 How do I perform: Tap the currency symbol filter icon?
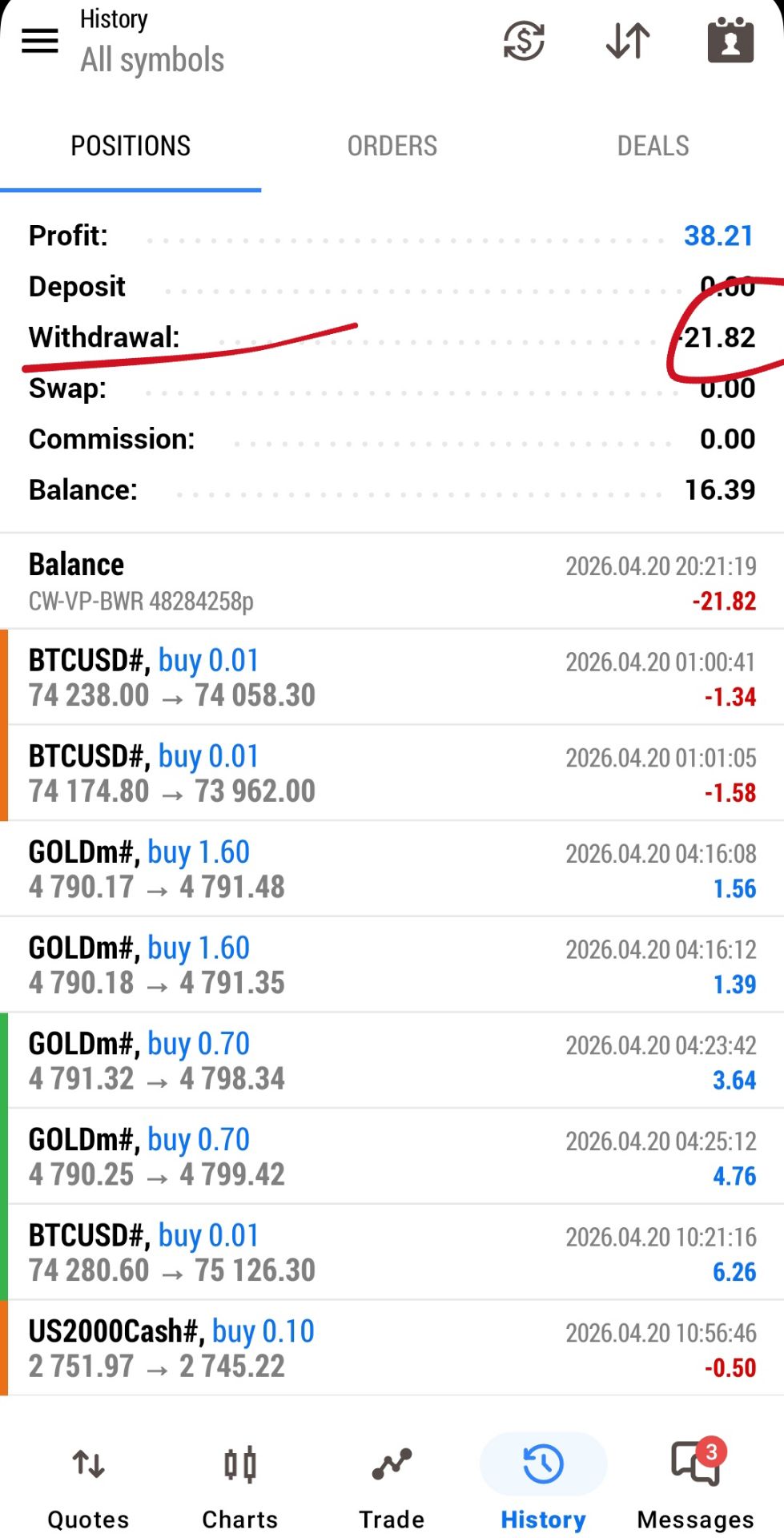pos(524,41)
